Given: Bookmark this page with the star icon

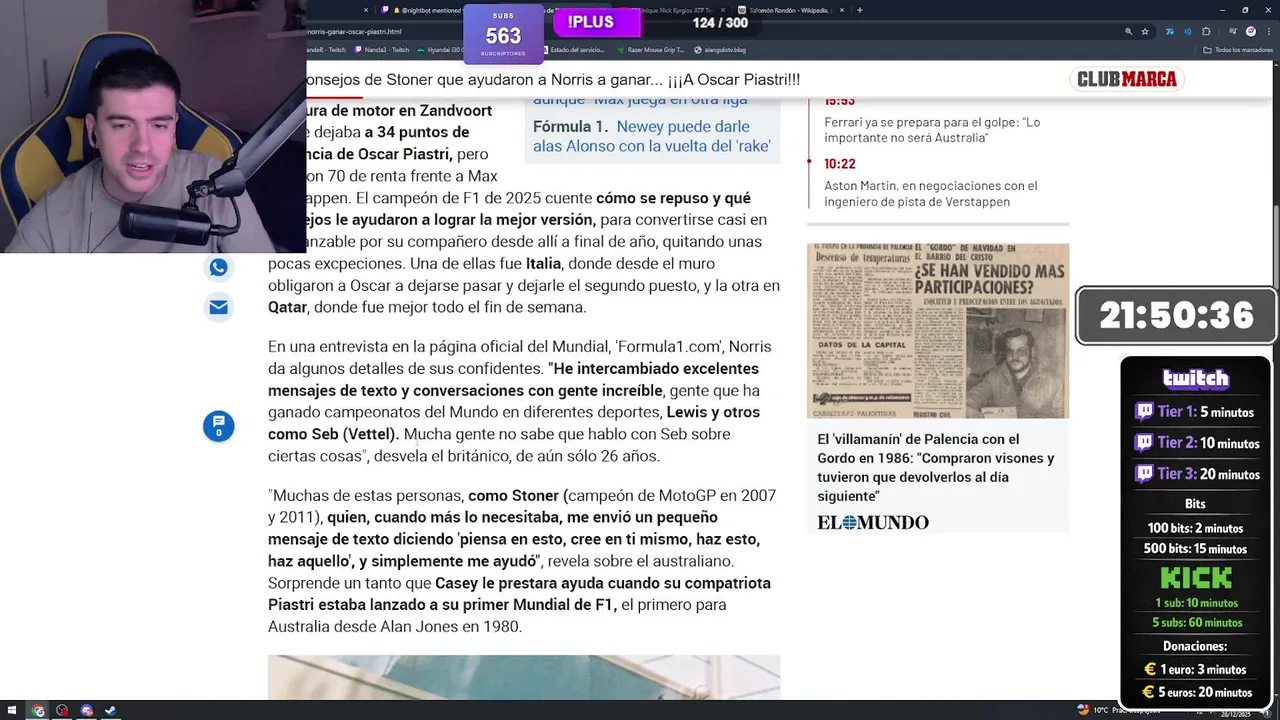Looking at the screenshot, I should [x=1145, y=31].
